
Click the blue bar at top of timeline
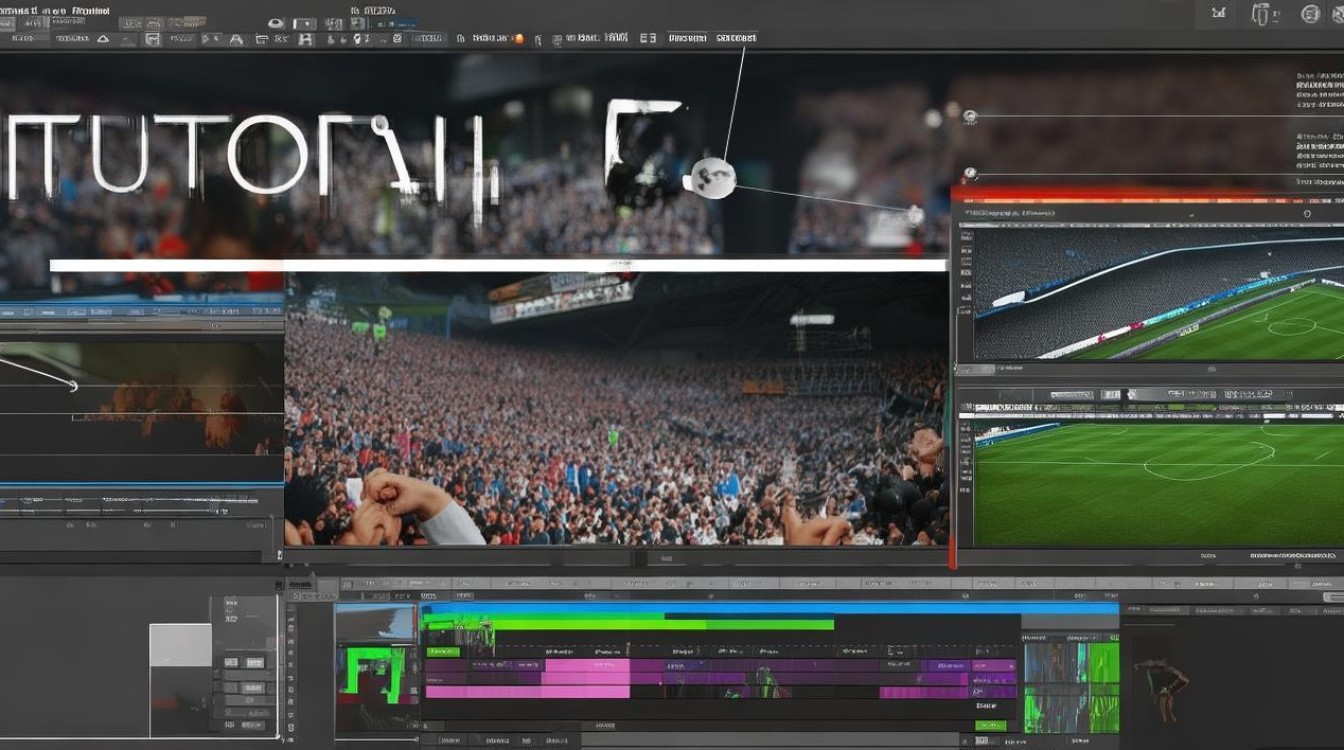[769, 608]
